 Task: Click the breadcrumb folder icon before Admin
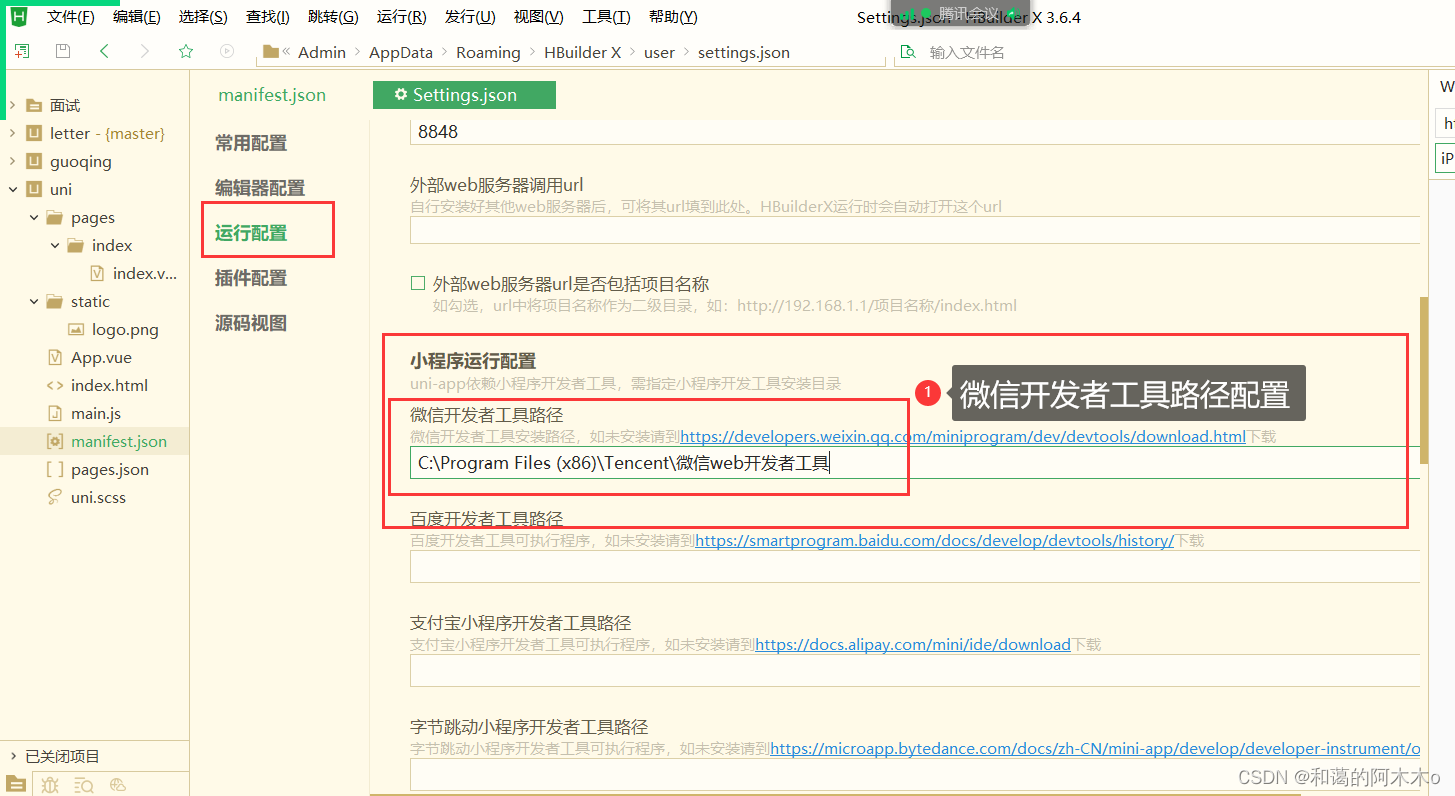click(270, 52)
